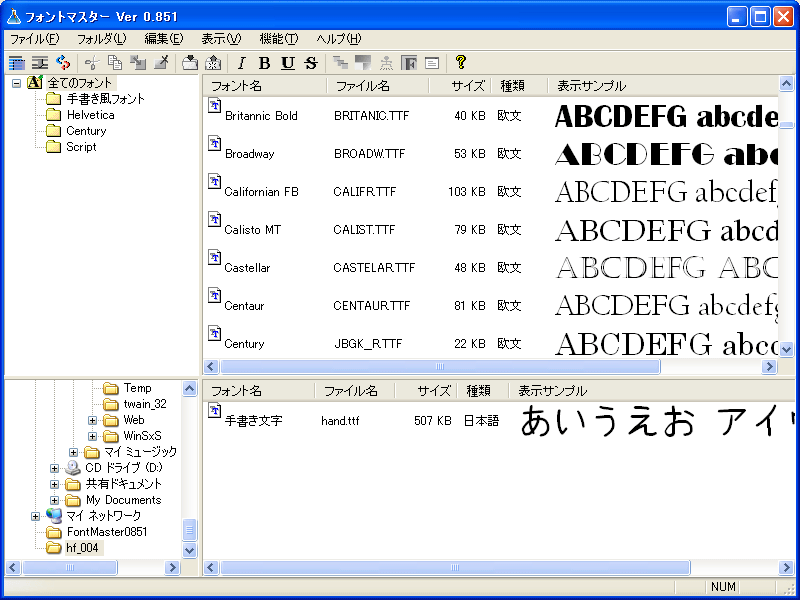Image resolution: width=800 pixels, height=600 pixels.
Task: Click the upper font list horizontal scrollbar thumb
Action: [x=440, y=367]
